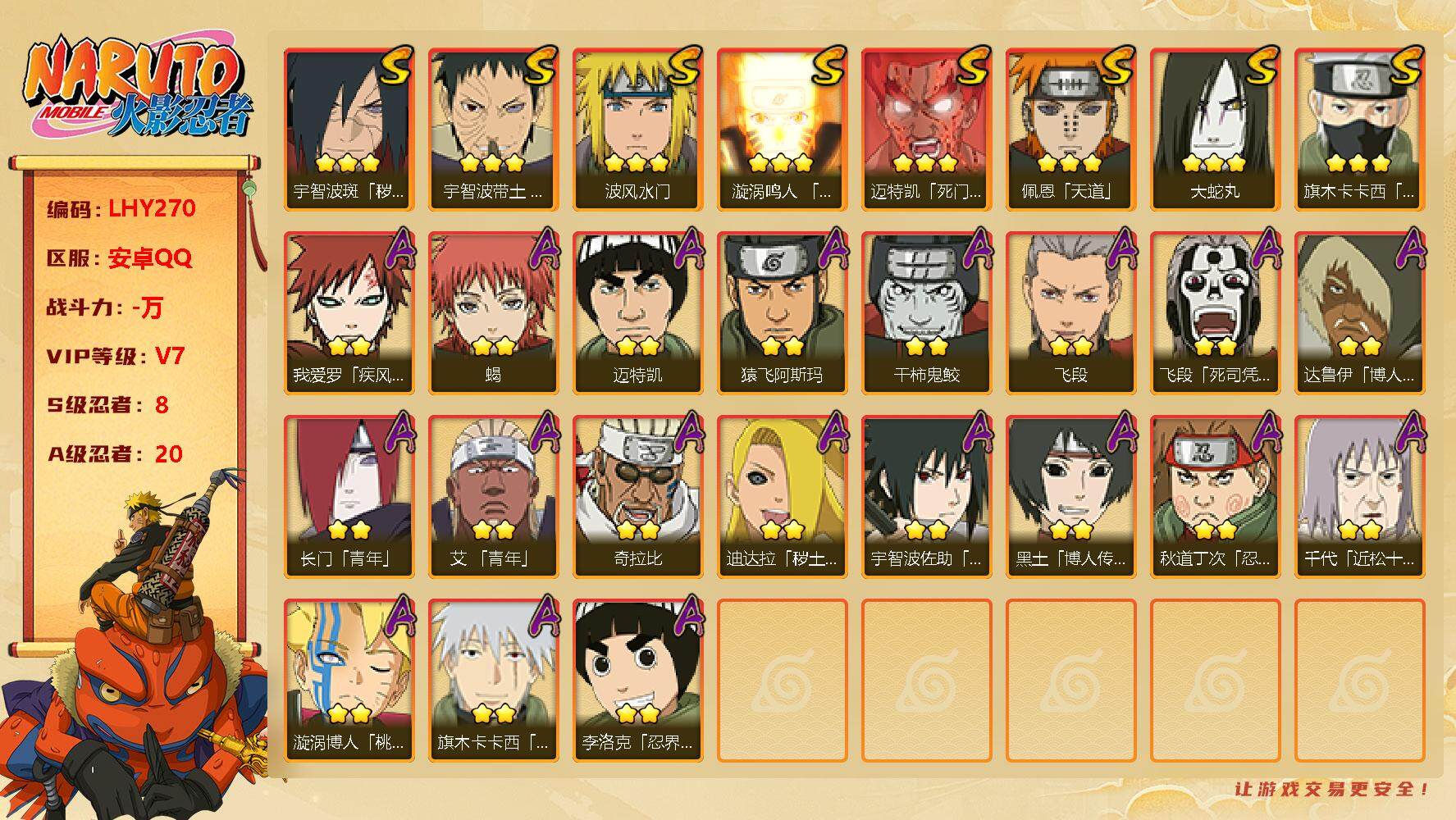Select the 奇拉比 ninja card

637,497
